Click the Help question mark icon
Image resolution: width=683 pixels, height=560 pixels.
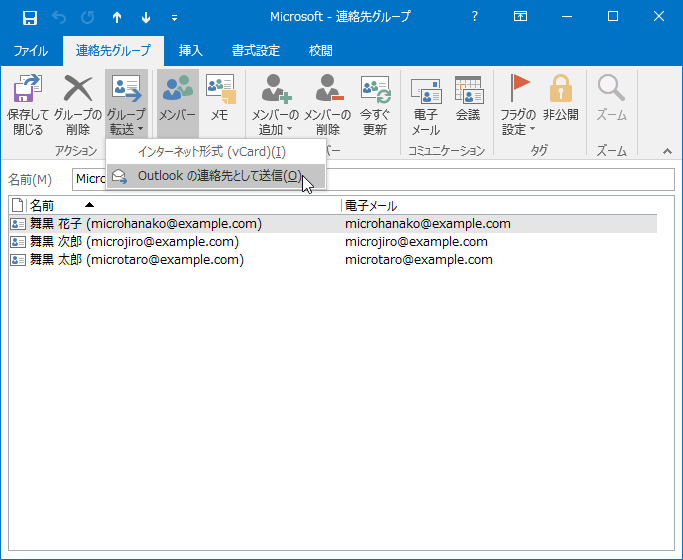pos(474,17)
